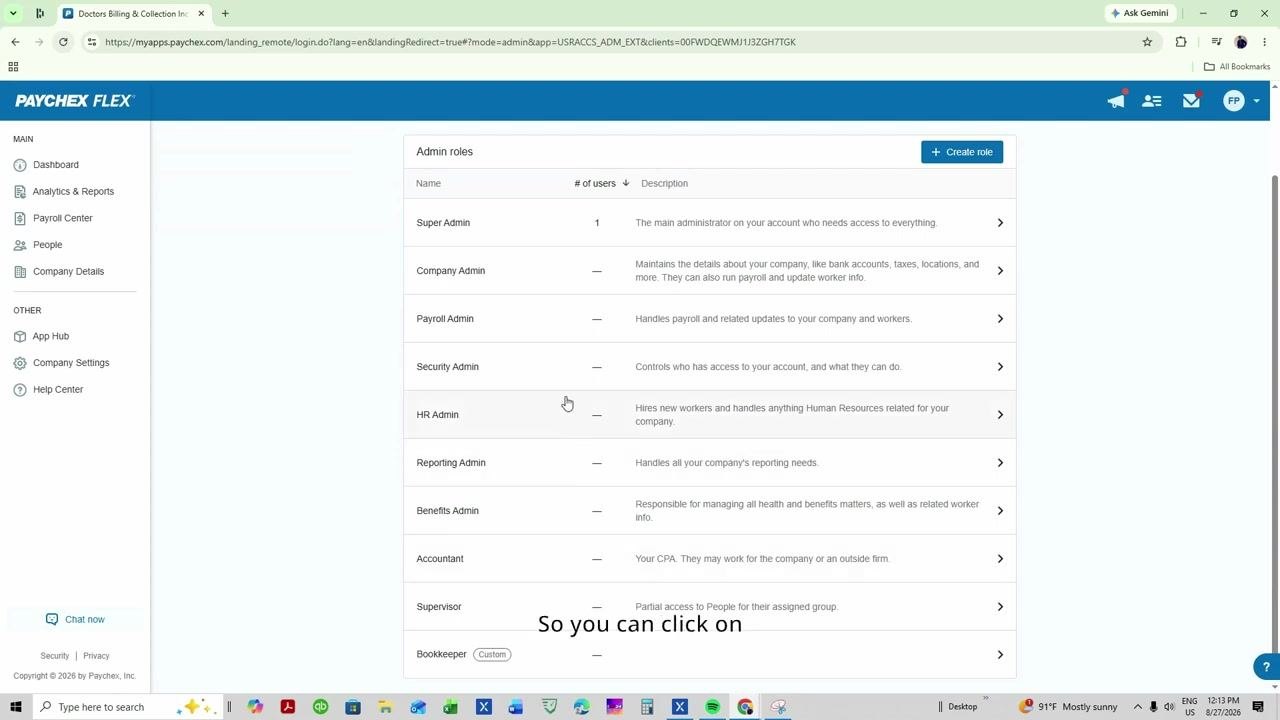Expand the Super Admin role chevron
Image resolution: width=1280 pixels, height=720 pixels.
(x=1000, y=223)
